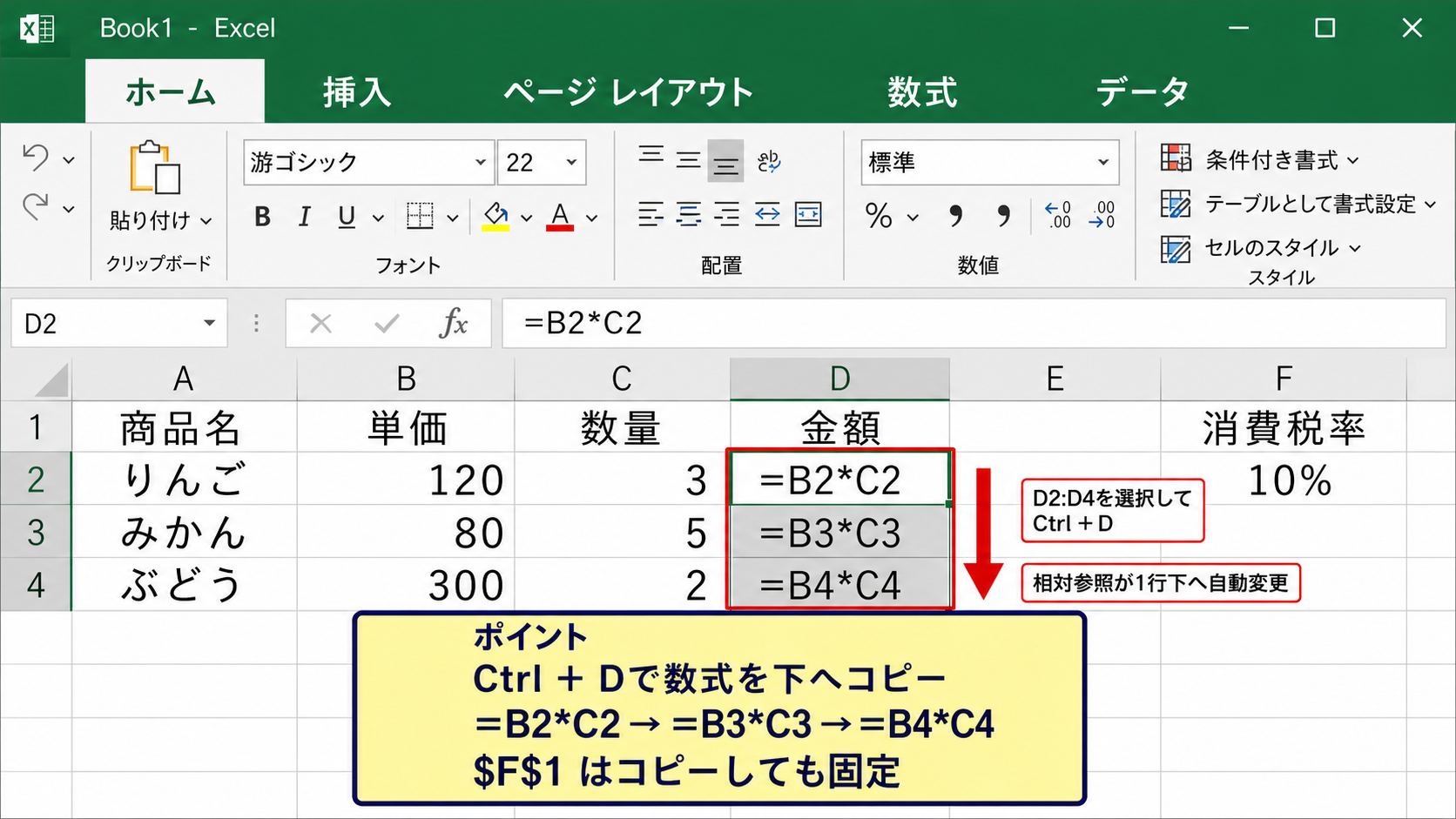Select middle vertical align icon
The image size is (1456, 819).
pos(688,160)
